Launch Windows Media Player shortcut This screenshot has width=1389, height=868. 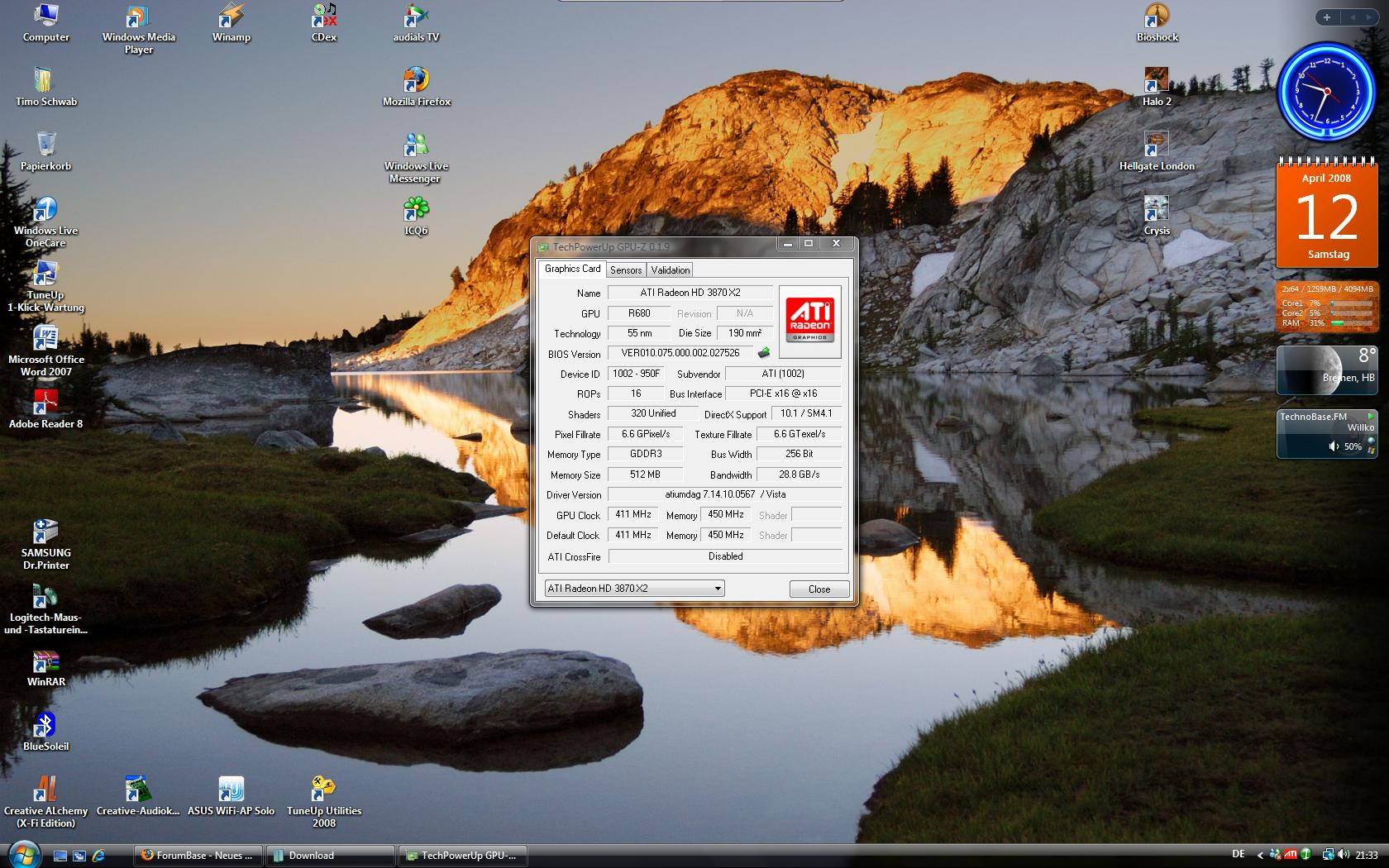pyautogui.click(x=139, y=29)
